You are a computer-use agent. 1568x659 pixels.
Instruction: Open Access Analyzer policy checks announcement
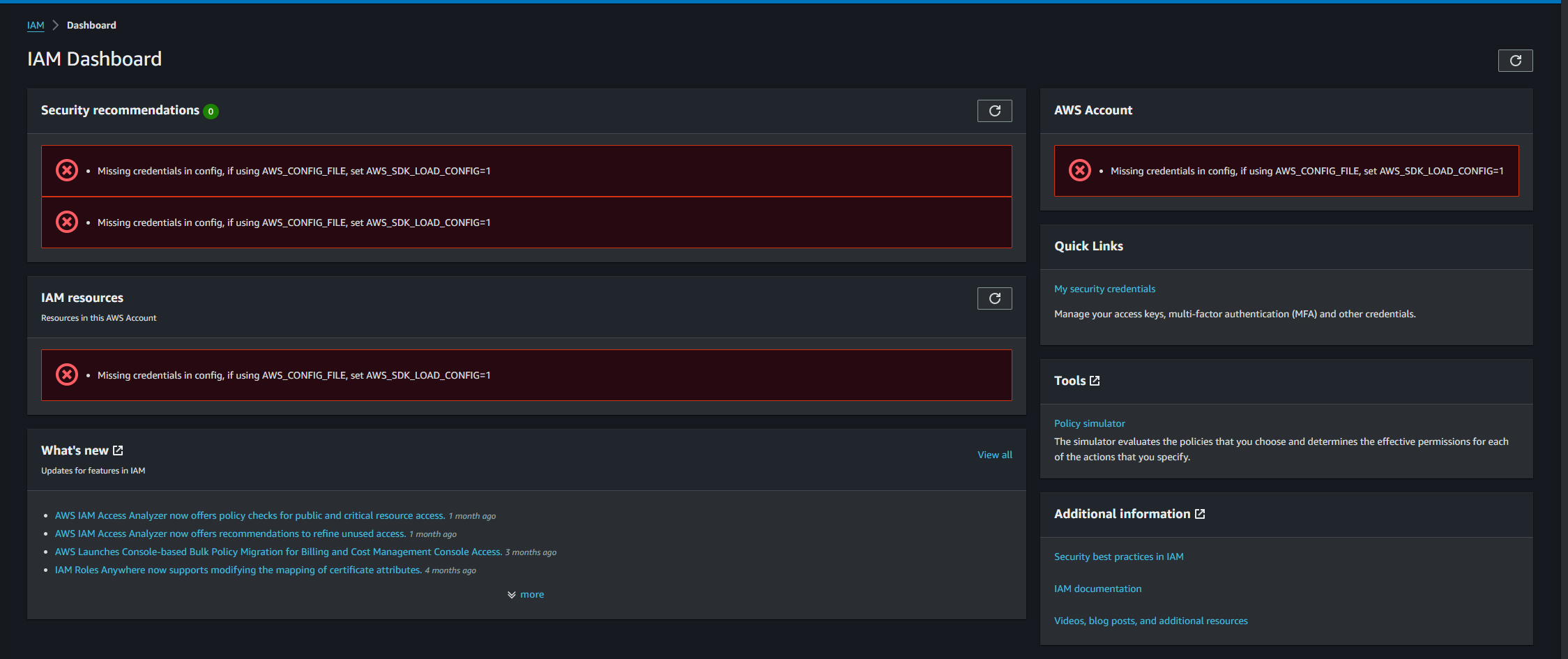[x=250, y=515]
